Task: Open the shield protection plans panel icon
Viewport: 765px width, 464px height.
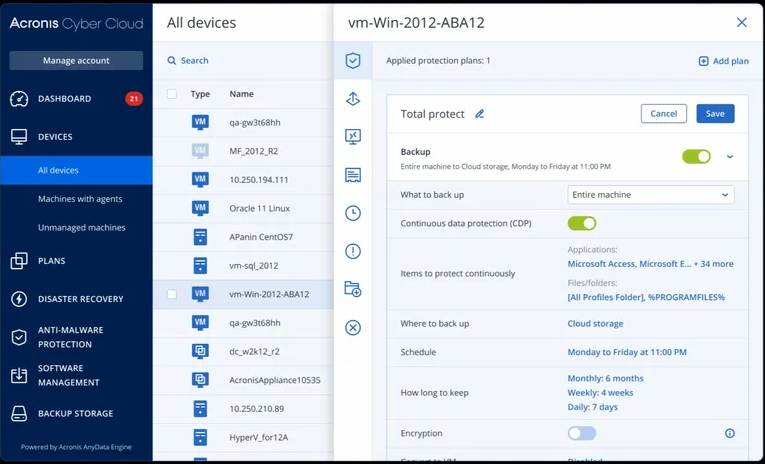Action: [x=353, y=61]
